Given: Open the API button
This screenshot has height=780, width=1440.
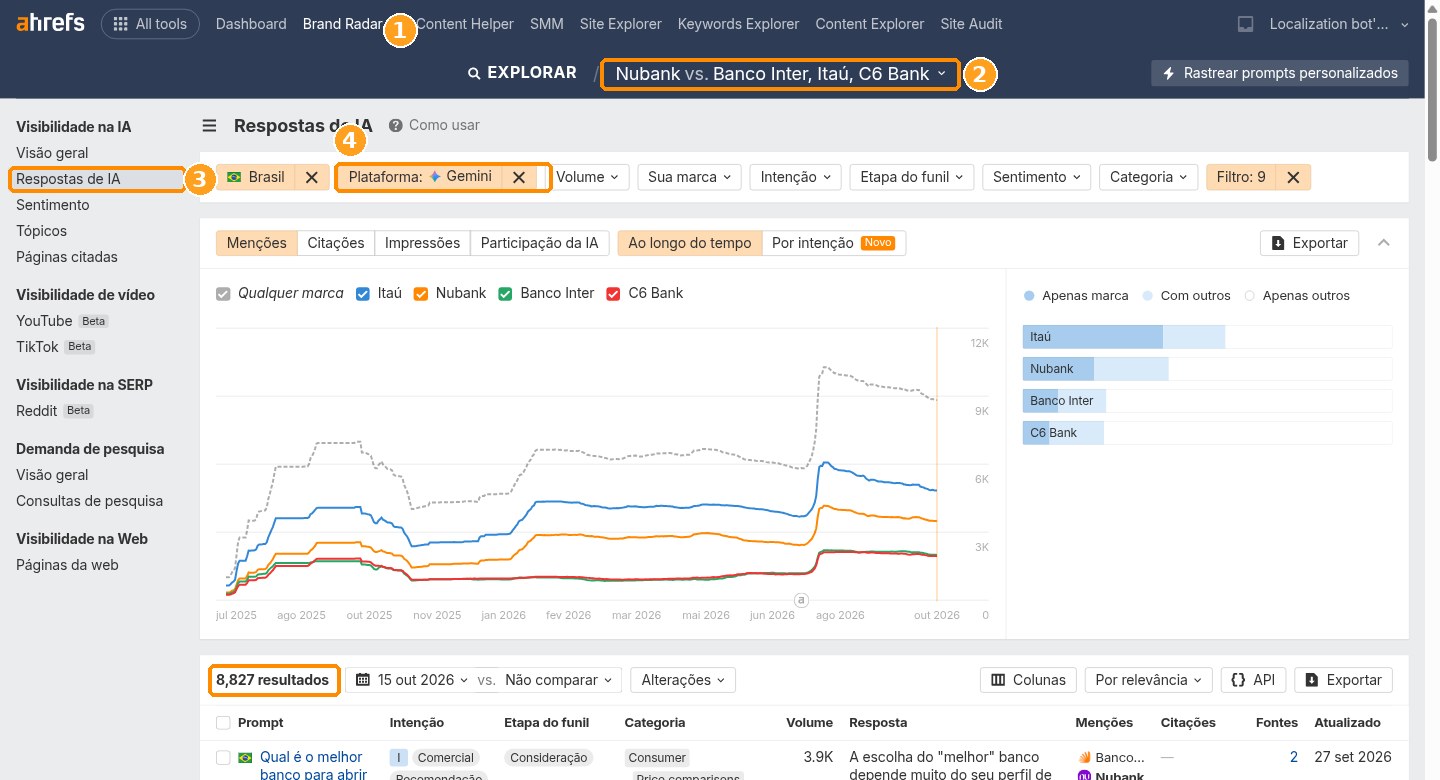Looking at the screenshot, I should tap(1253, 680).
